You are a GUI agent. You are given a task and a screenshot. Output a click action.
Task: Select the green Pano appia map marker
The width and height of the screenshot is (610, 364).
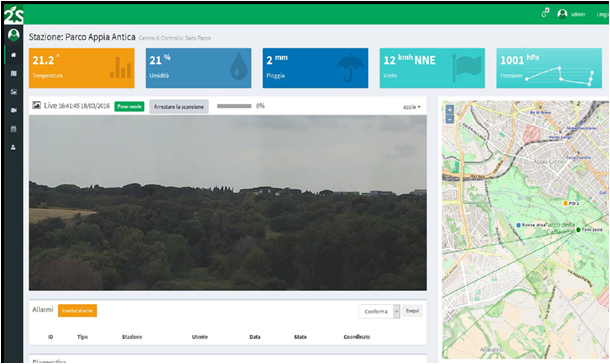578,230
